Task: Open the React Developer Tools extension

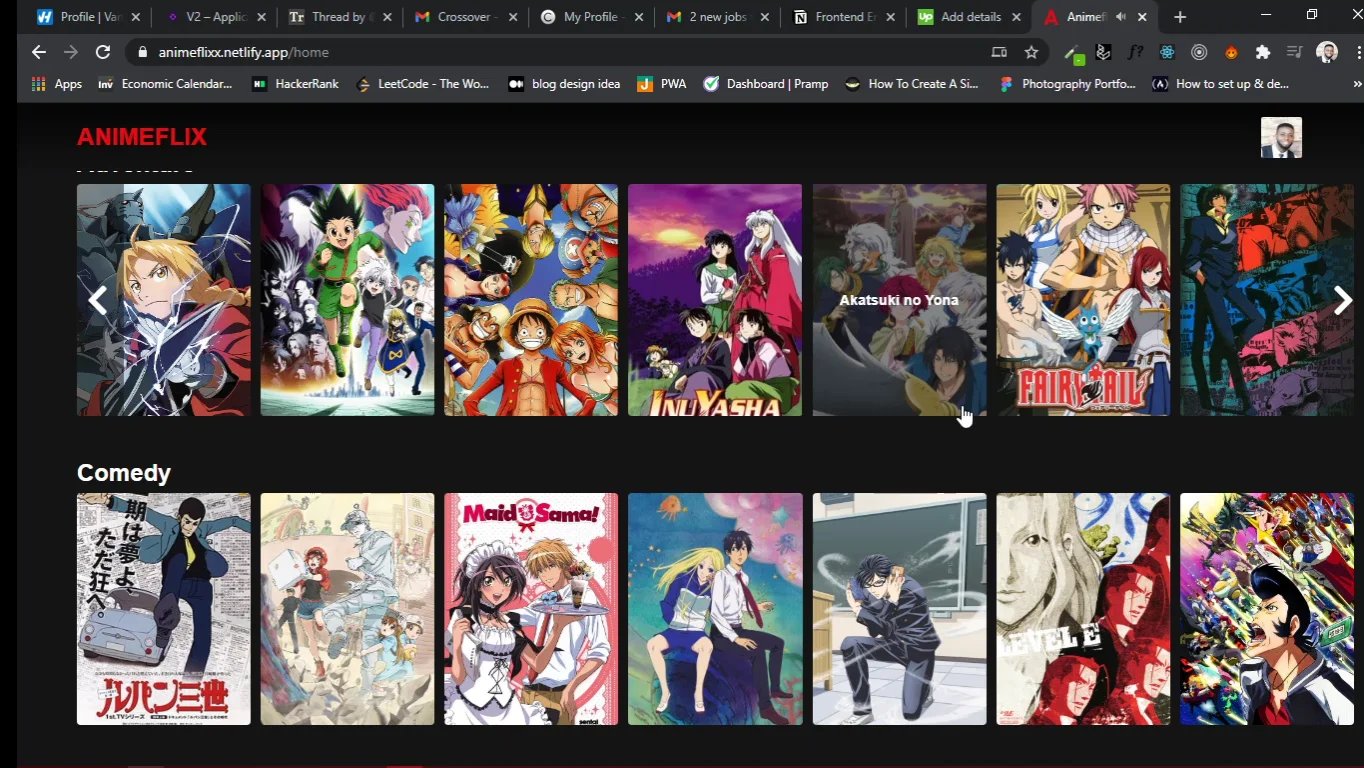Action: pos(1167,52)
